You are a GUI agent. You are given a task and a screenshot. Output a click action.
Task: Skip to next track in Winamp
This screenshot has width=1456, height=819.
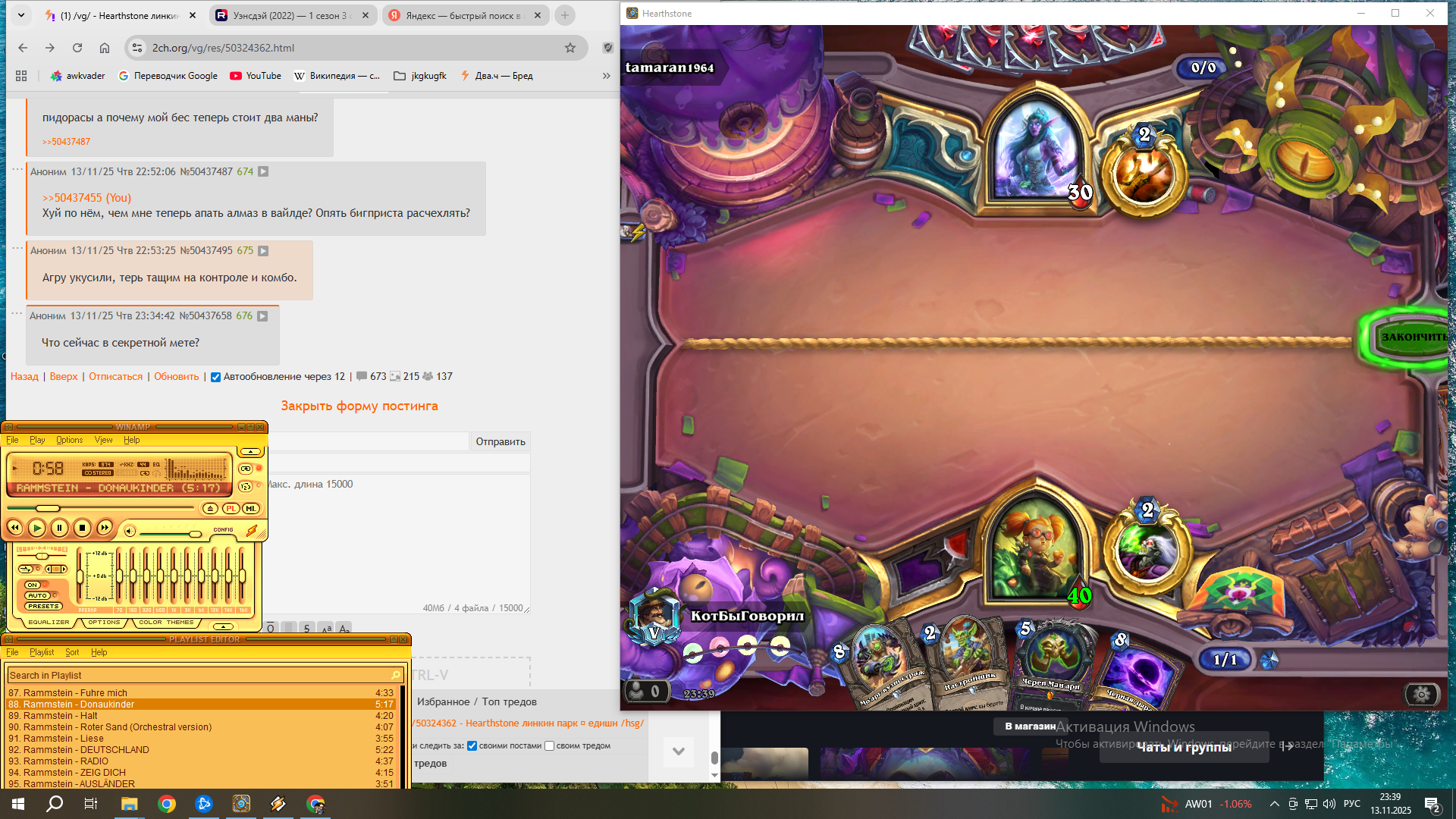tap(105, 528)
